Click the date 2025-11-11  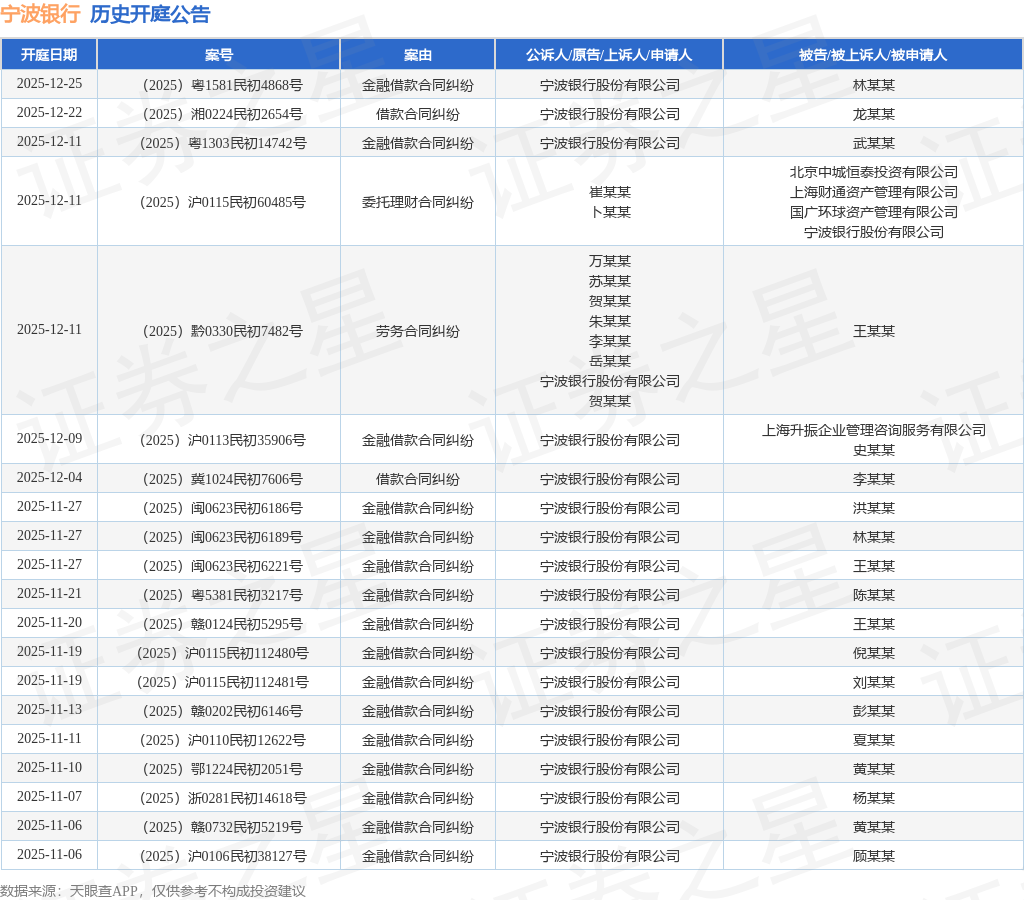point(50,738)
